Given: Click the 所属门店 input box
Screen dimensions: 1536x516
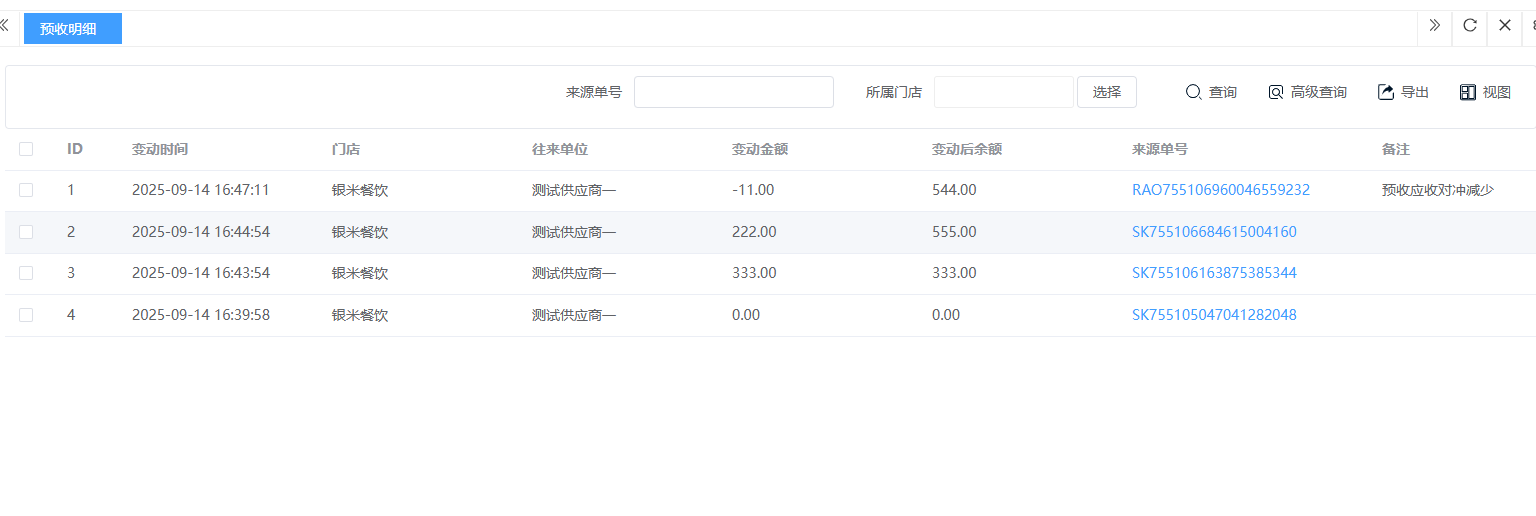Looking at the screenshot, I should click(1003, 92).
